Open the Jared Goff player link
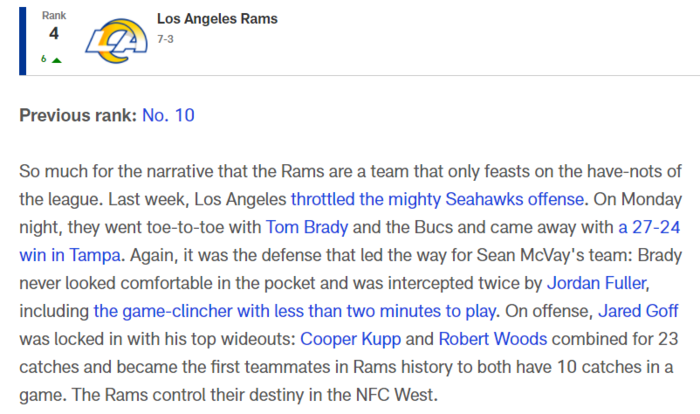700x414 pixels. point(638,311)
